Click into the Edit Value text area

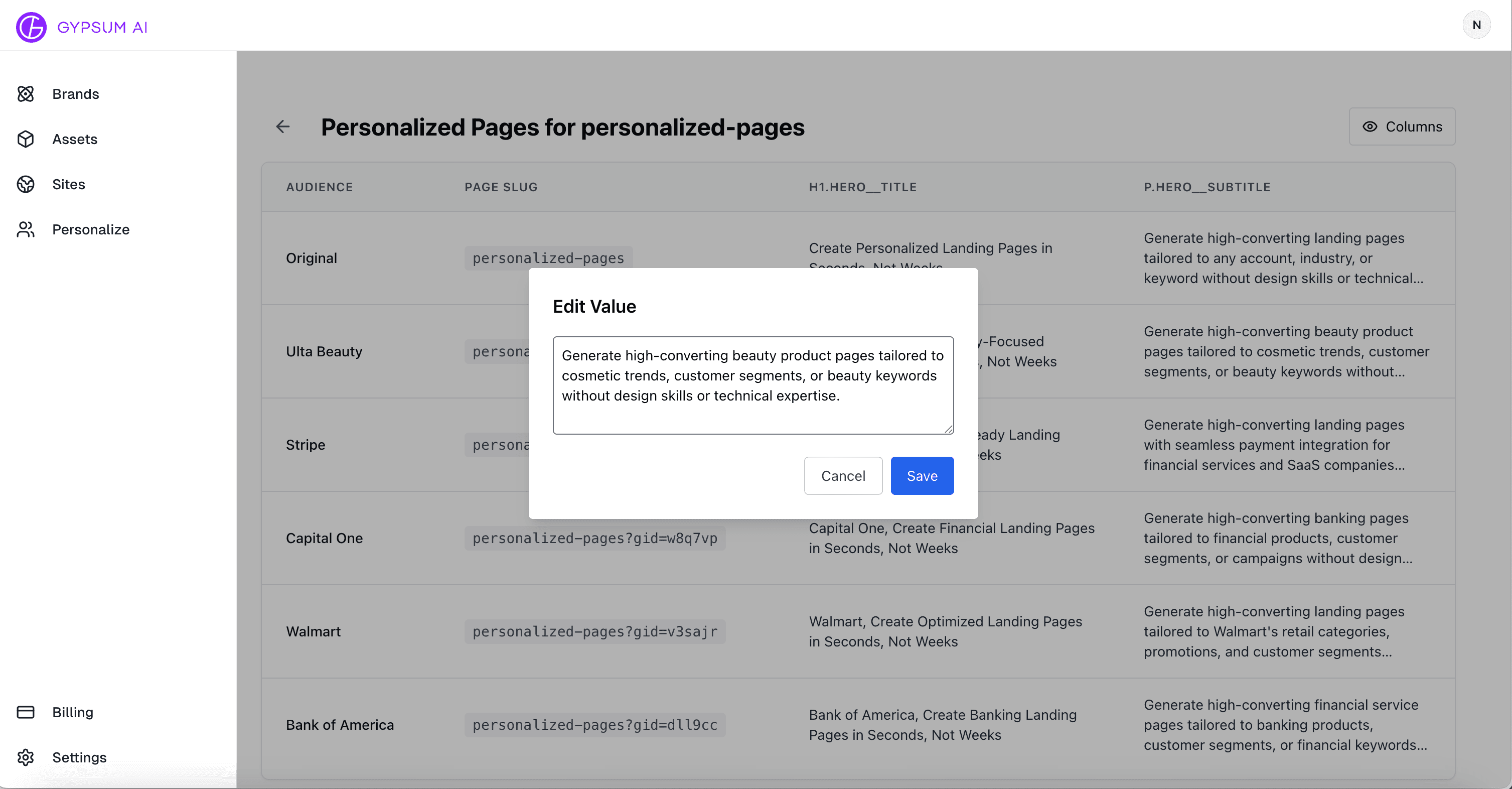(753, 385)
